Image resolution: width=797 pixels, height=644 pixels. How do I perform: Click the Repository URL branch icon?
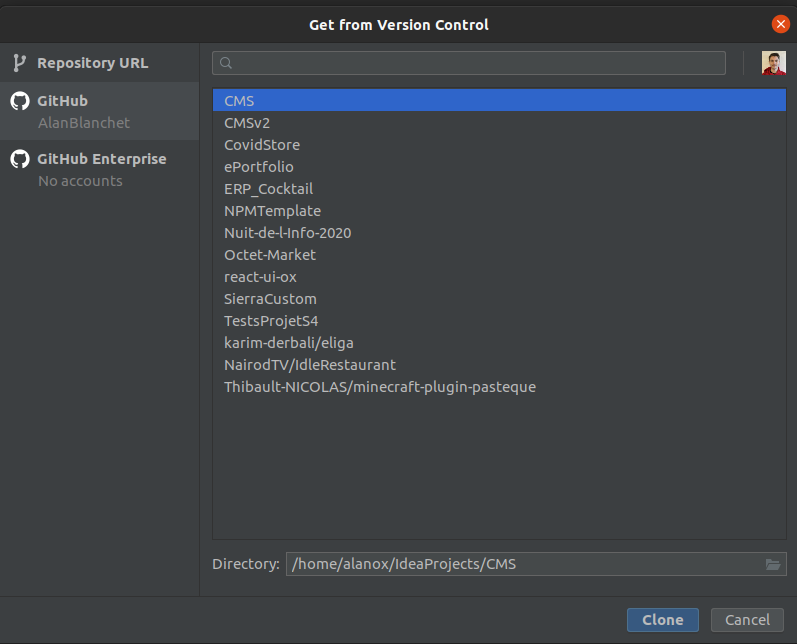19,63
